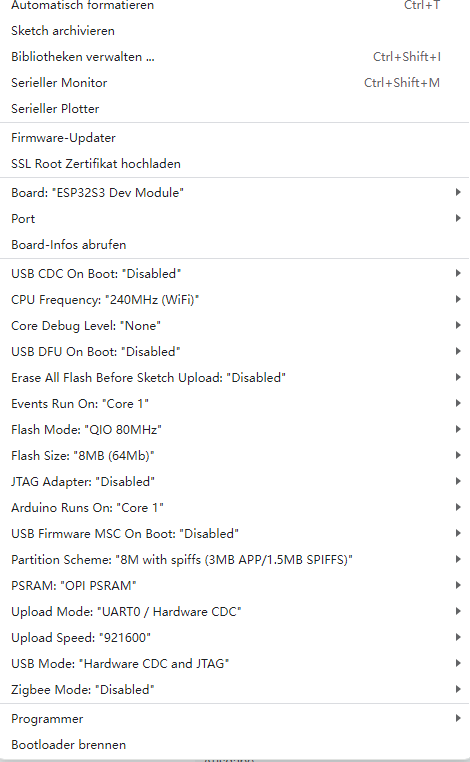Open Flash Size 8MB submenu
This screenshot has height=762, width=470.
[235, 456]
